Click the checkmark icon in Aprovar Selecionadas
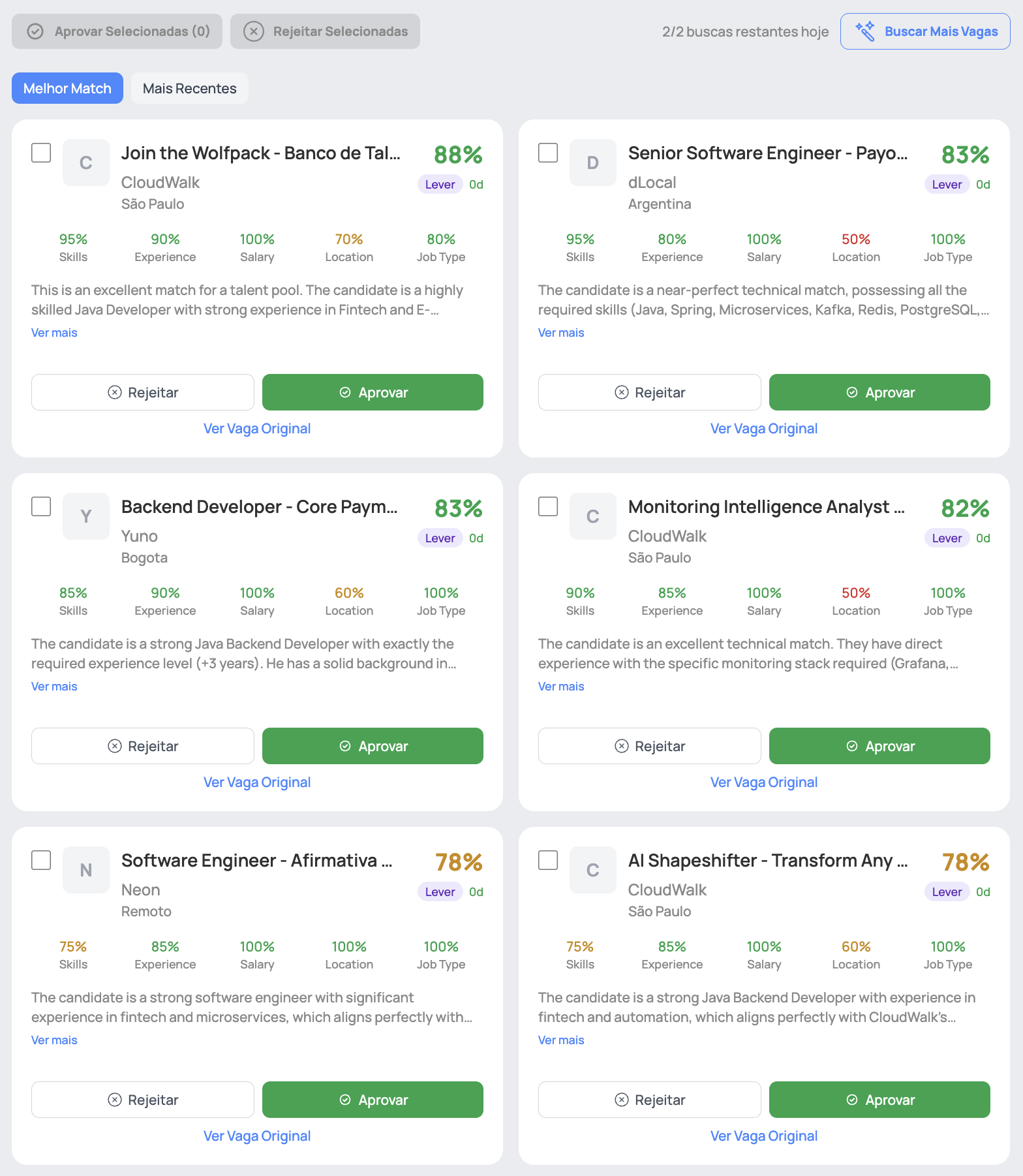This screenshot has width=1023, height=1176. [x=35, y=31]
